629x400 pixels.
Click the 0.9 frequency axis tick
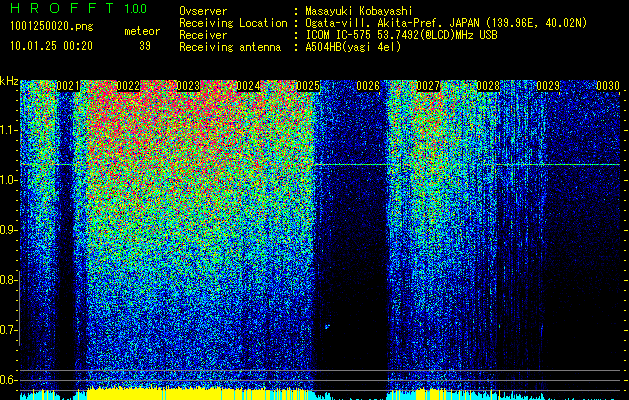pyautogui.click(x=8, y=230)
